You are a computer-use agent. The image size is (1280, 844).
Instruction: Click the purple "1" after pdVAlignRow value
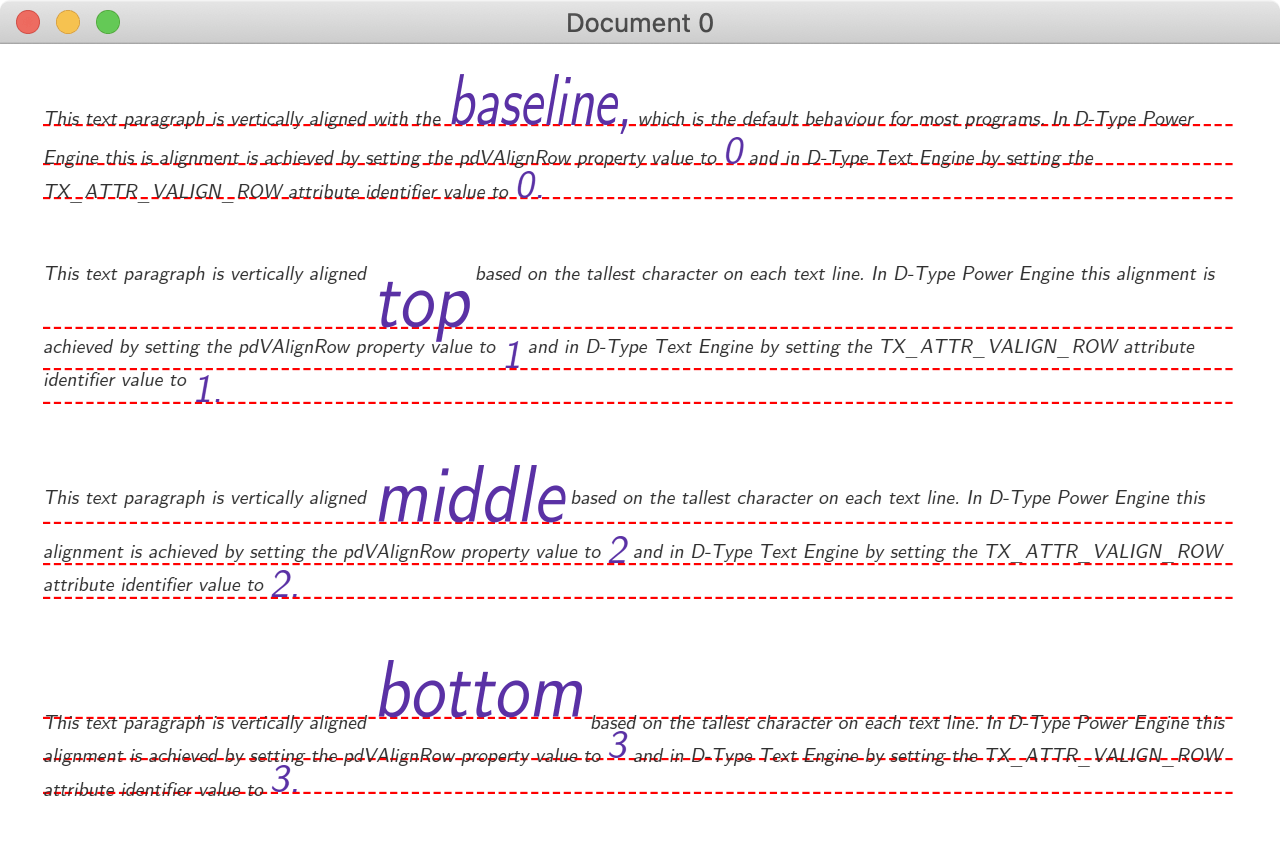(512, 355)
